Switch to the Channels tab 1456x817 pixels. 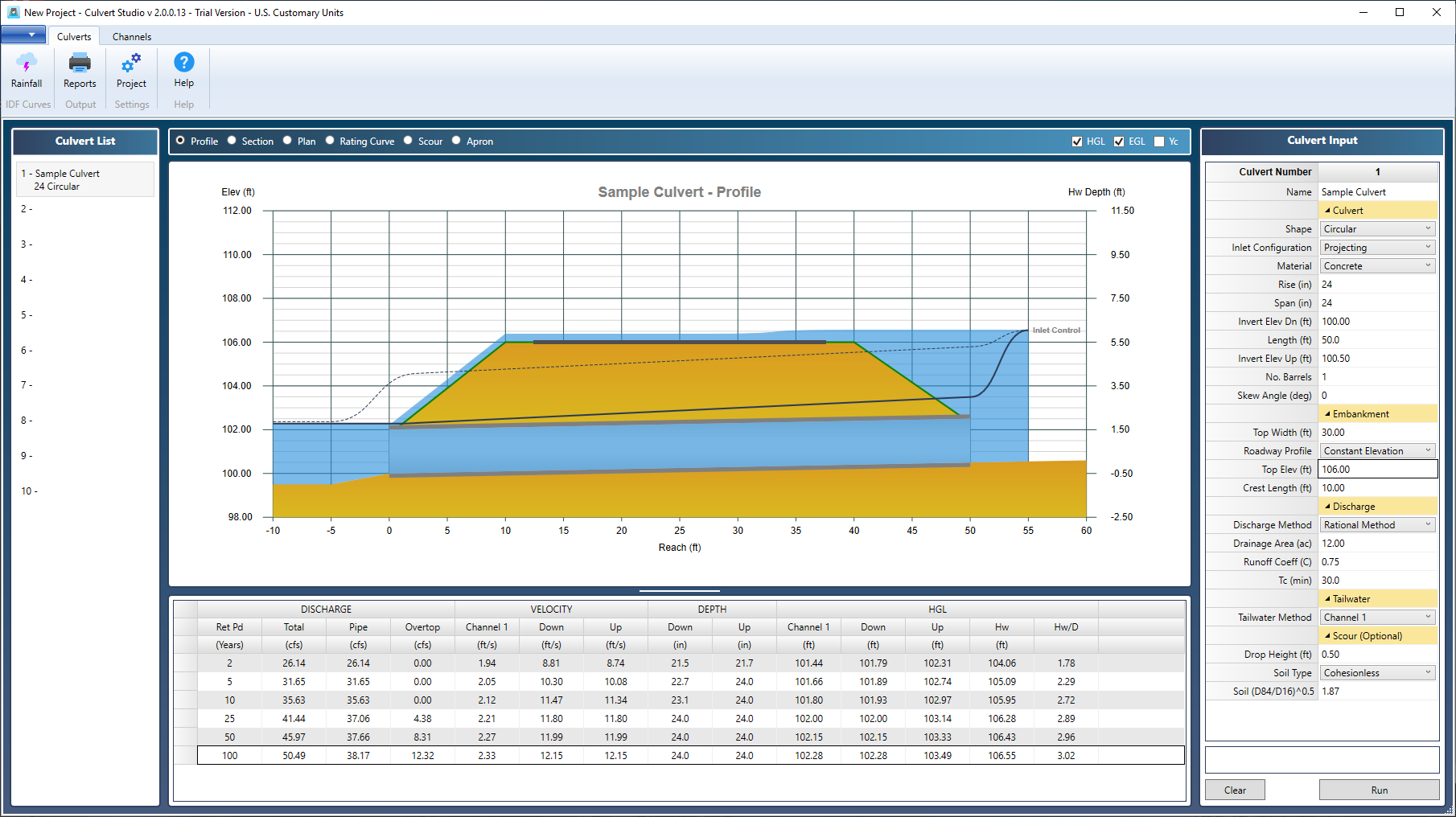(132, 37)
